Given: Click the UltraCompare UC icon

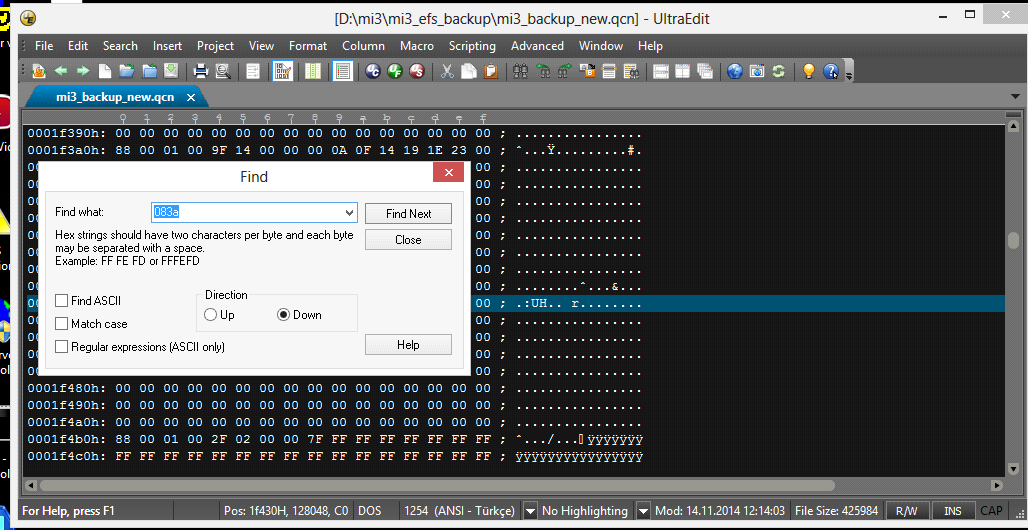Looking at the screenshot, I should (x=373, y=71).
